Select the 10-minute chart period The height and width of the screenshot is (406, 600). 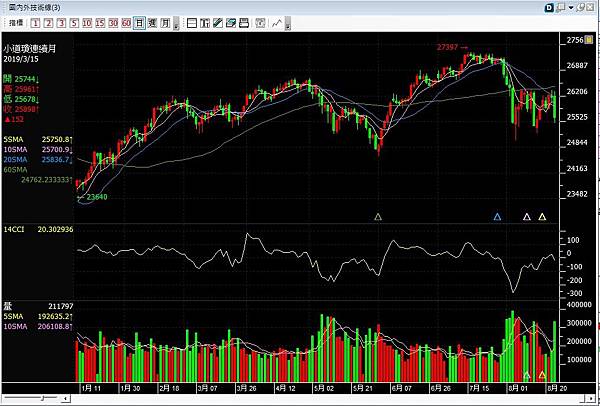point(87,23)
